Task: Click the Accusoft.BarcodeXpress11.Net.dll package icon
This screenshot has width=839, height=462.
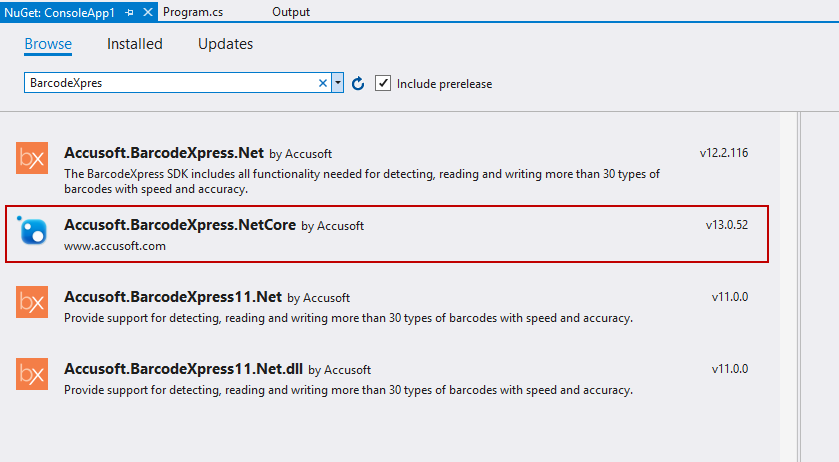Action: 32,375
